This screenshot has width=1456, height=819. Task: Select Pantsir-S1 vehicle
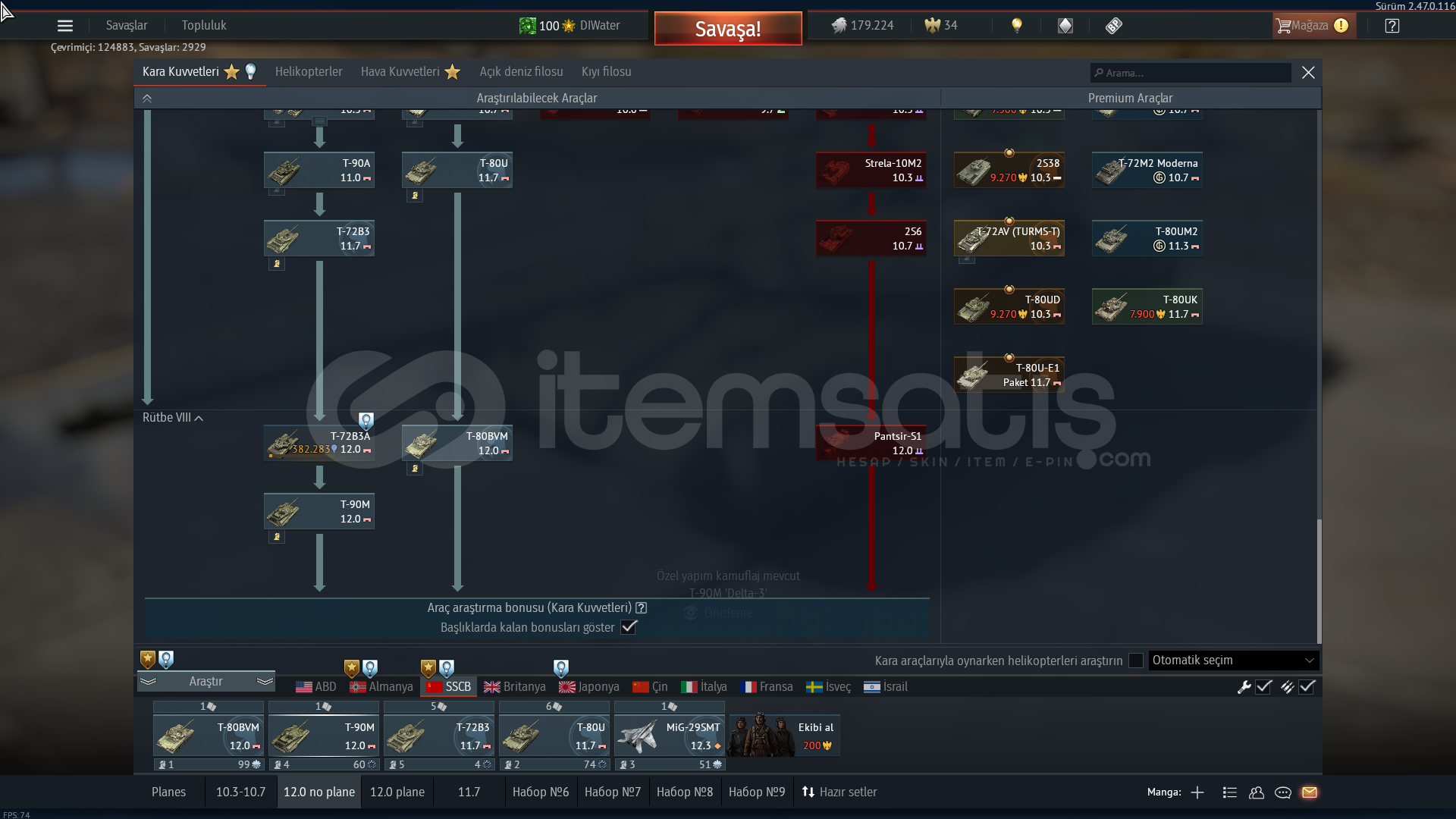pos(871,443)
